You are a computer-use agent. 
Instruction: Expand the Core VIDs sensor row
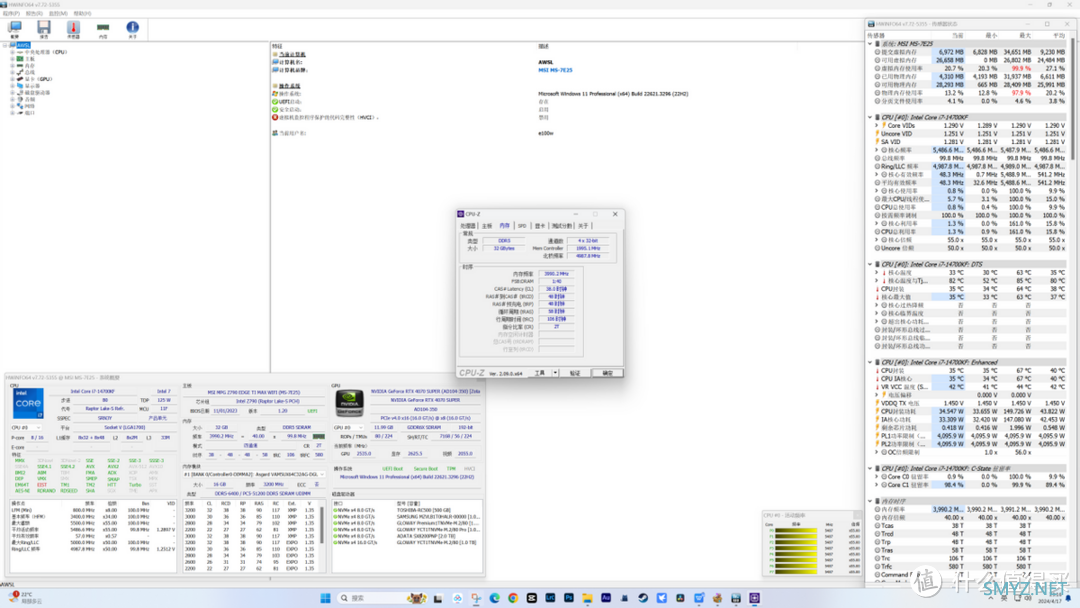tap(877, 126)
